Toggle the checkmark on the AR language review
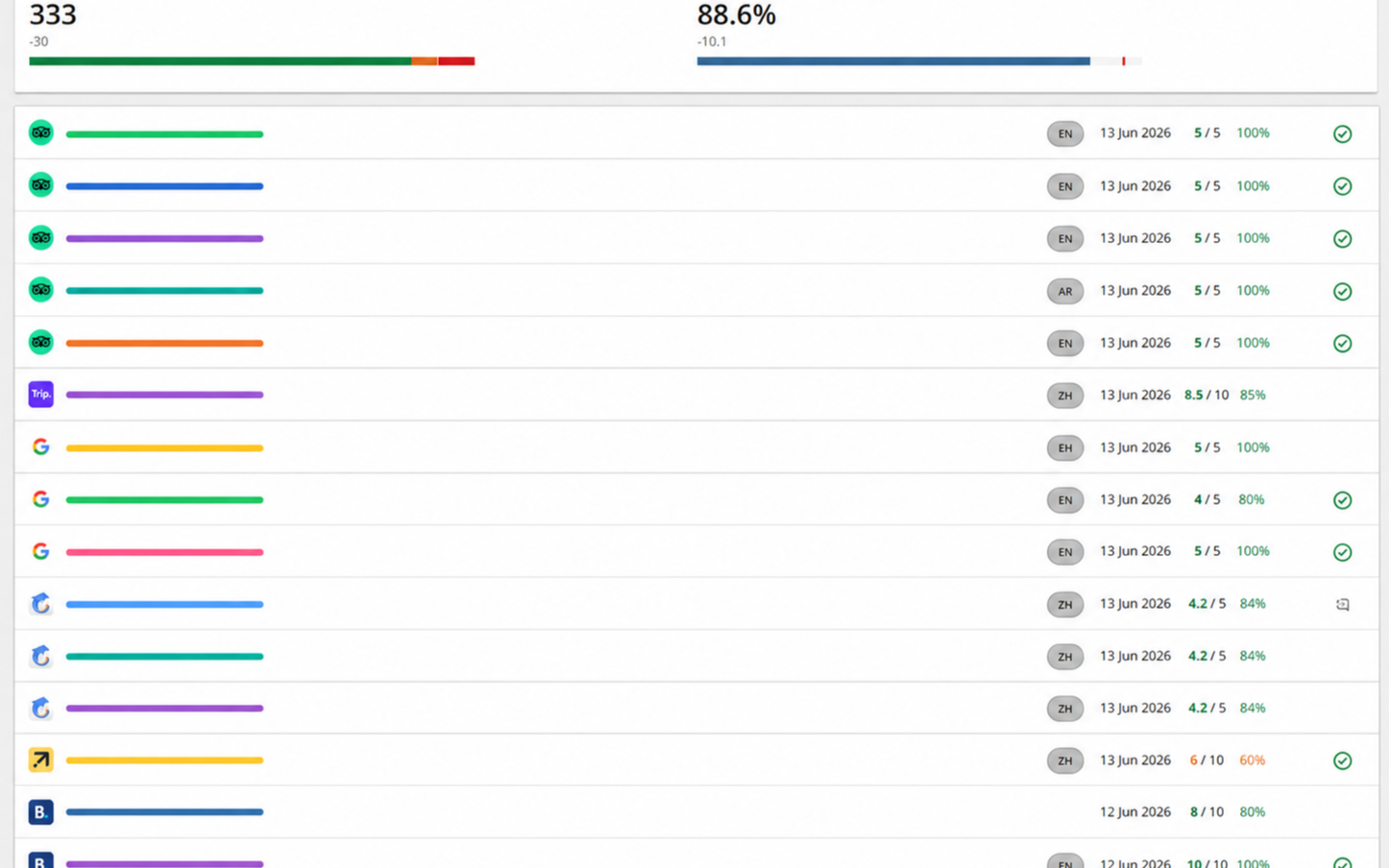Screen dimensions: 1389x868 coord(1342,291)
